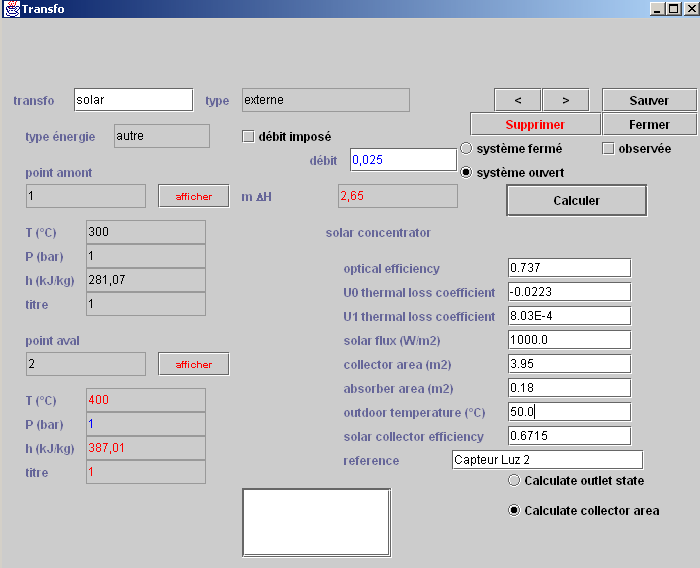The image size is (700, 568).
Task: Toggle the observée checkbox
Action: click(x=608, y=148)
